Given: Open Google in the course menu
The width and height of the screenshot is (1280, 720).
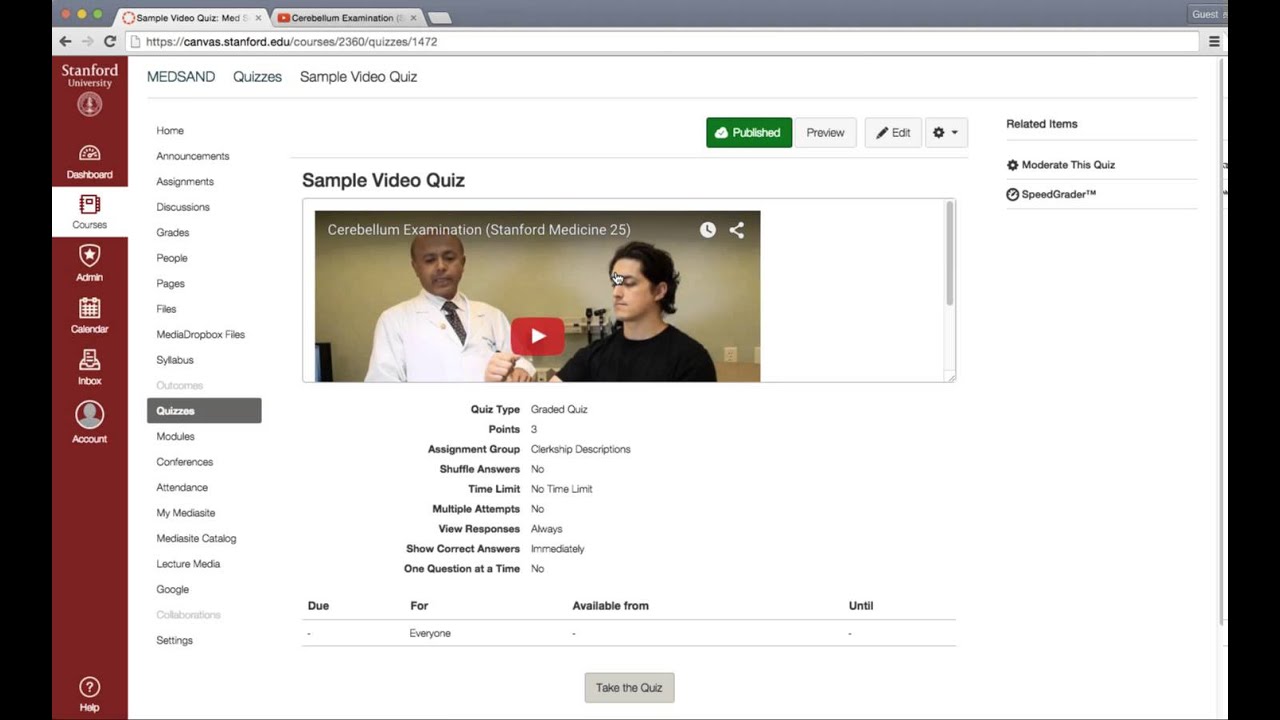Looking at the screenshot, I should tap(173, 590).
